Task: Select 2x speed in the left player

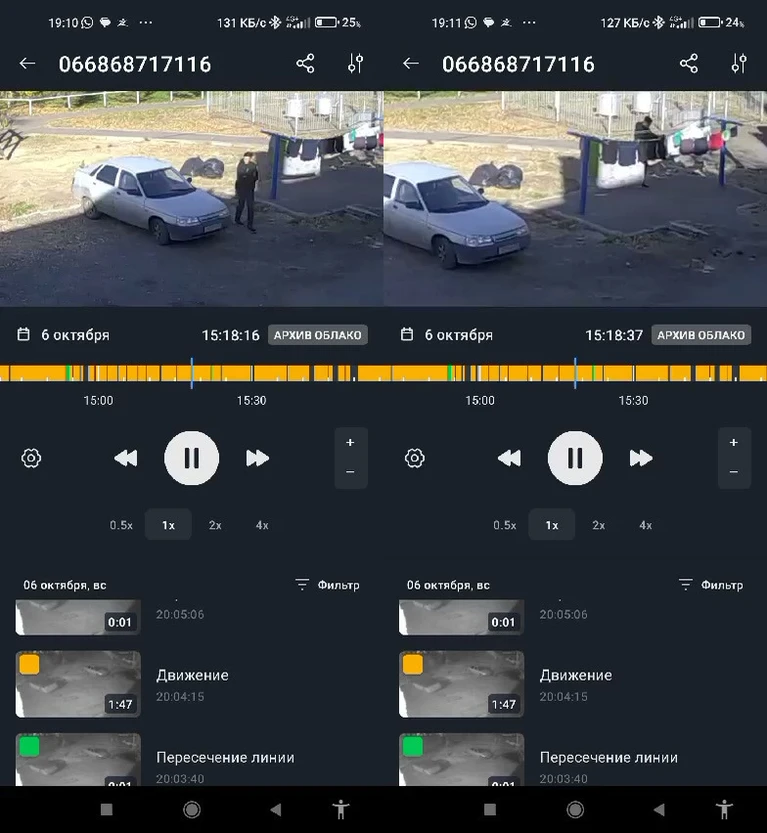Action: 215,525
